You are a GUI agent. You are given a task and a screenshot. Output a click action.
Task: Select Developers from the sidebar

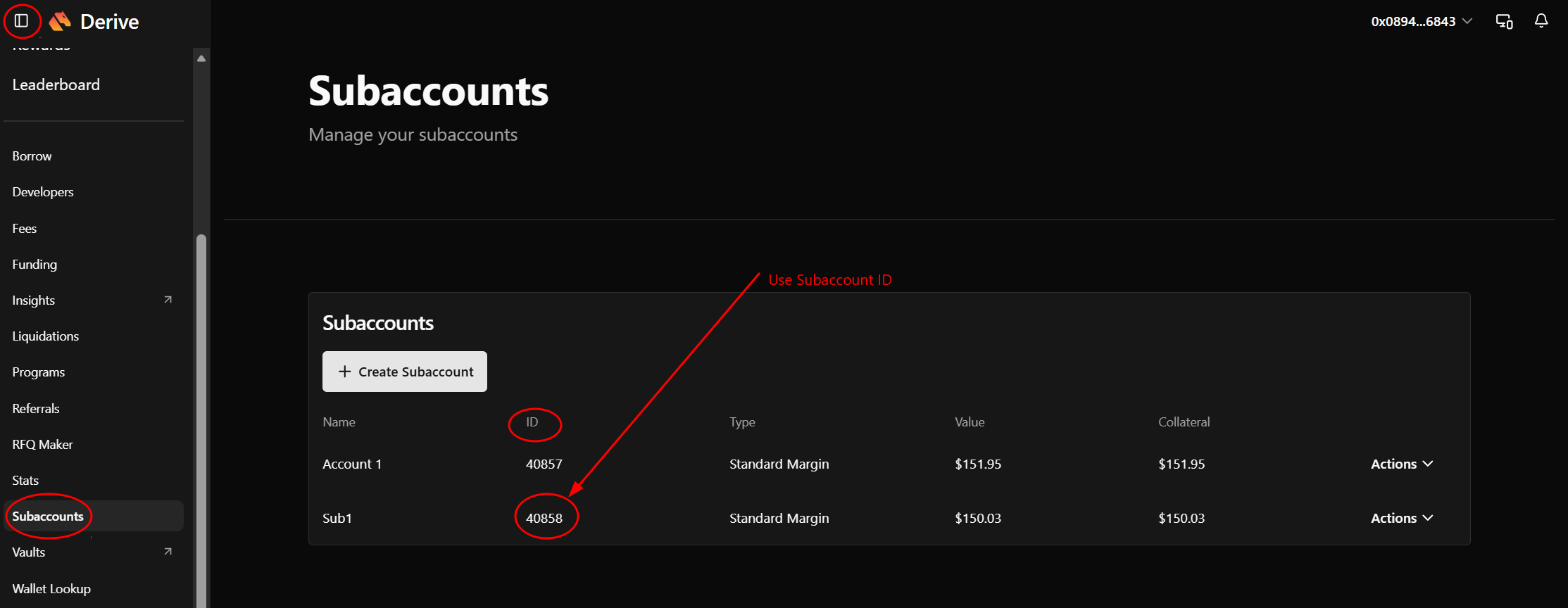pyautogui.click(x=43, y=191)
